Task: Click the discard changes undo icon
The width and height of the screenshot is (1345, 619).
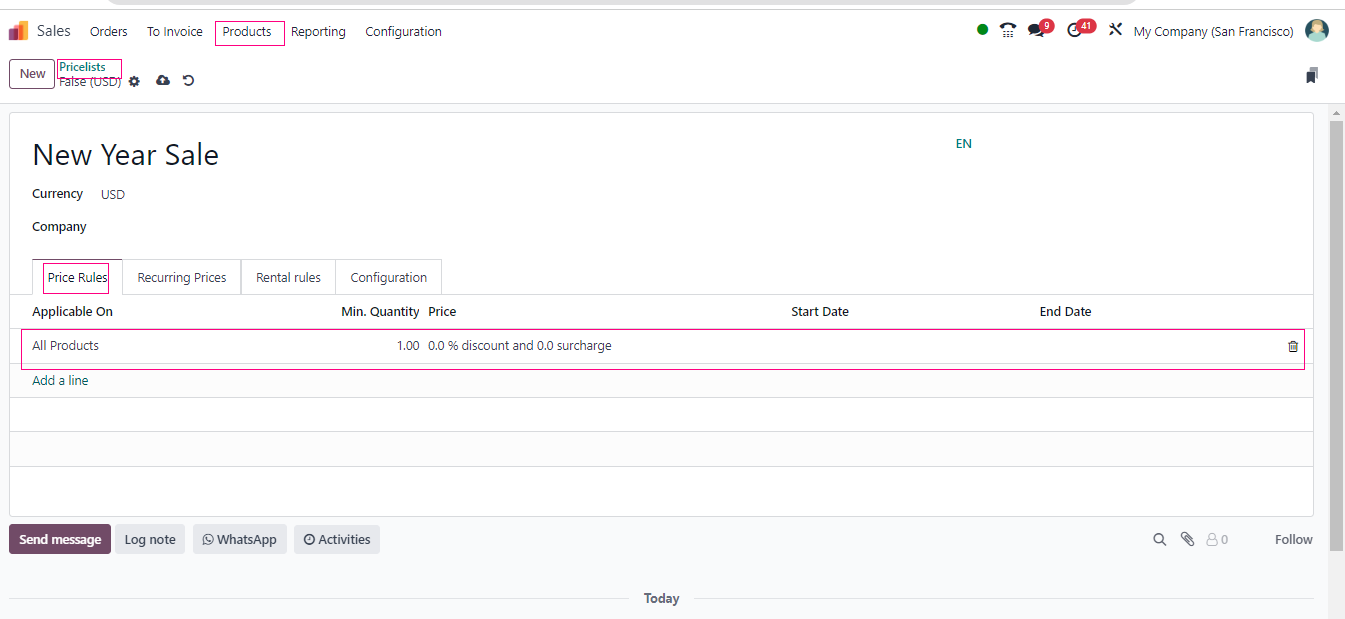Action: (188, 81)
